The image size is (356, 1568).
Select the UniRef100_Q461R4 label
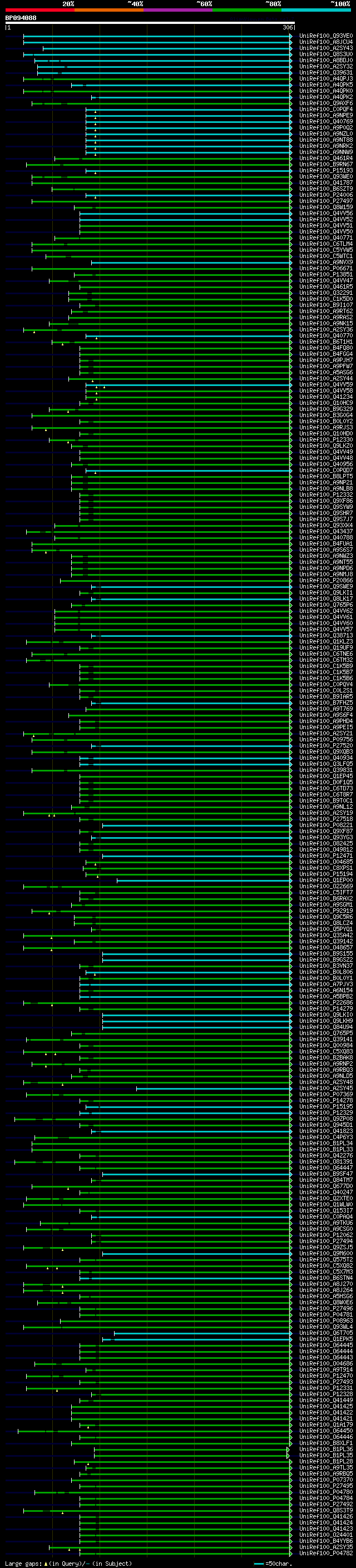[x=326, y=159]
